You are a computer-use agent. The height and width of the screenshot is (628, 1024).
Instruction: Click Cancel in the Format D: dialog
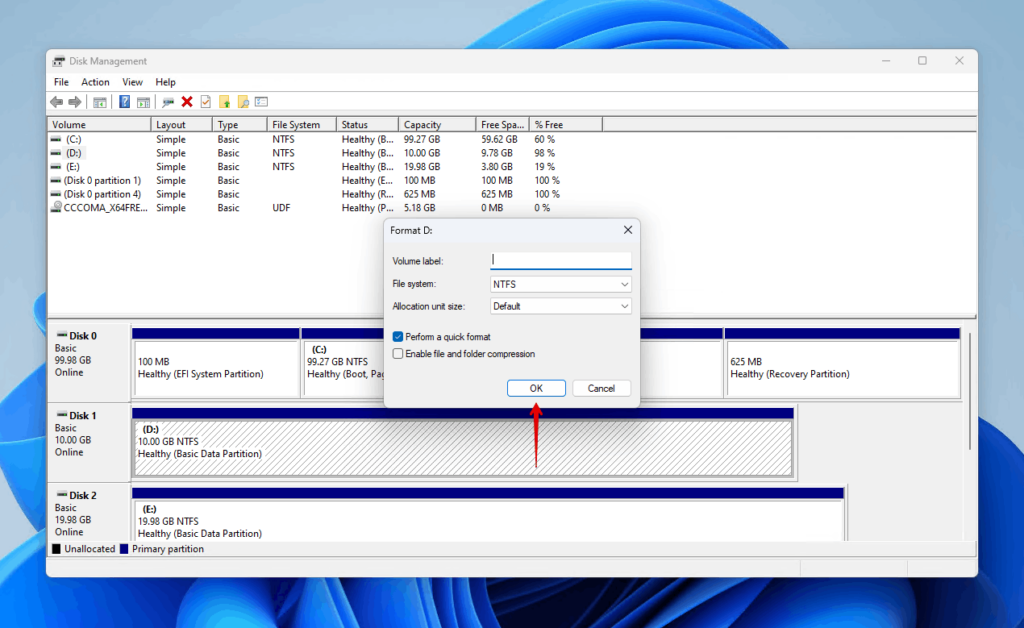point(602,388)
